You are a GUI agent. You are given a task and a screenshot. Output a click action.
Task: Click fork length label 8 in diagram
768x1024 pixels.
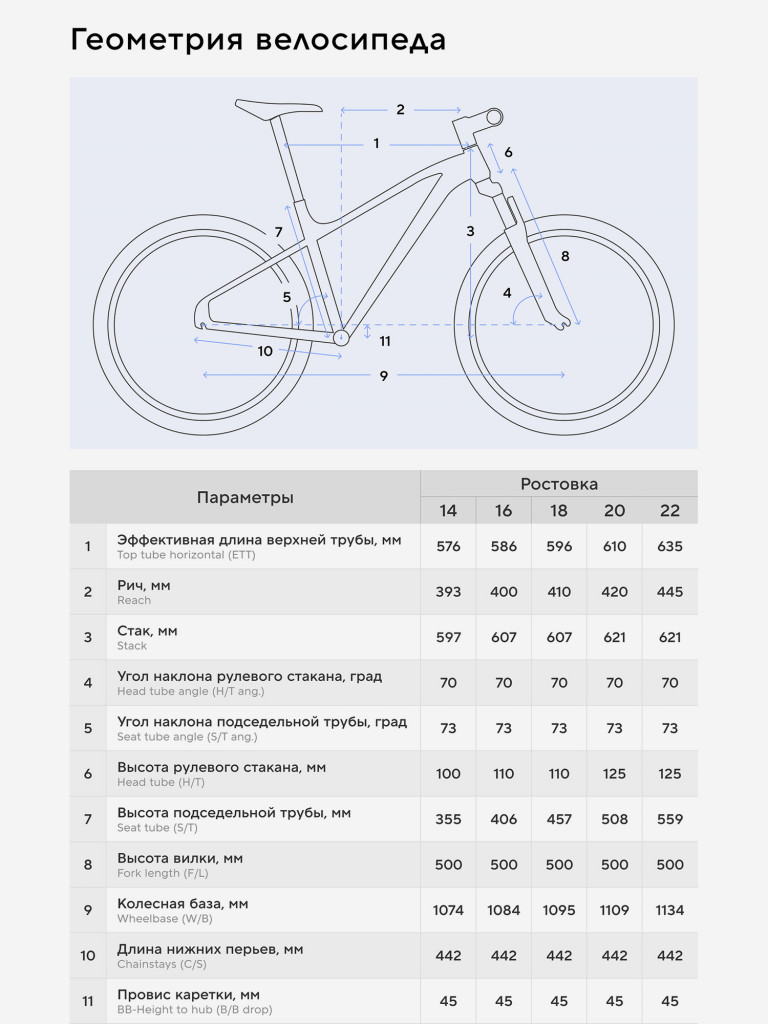point(565,256)
